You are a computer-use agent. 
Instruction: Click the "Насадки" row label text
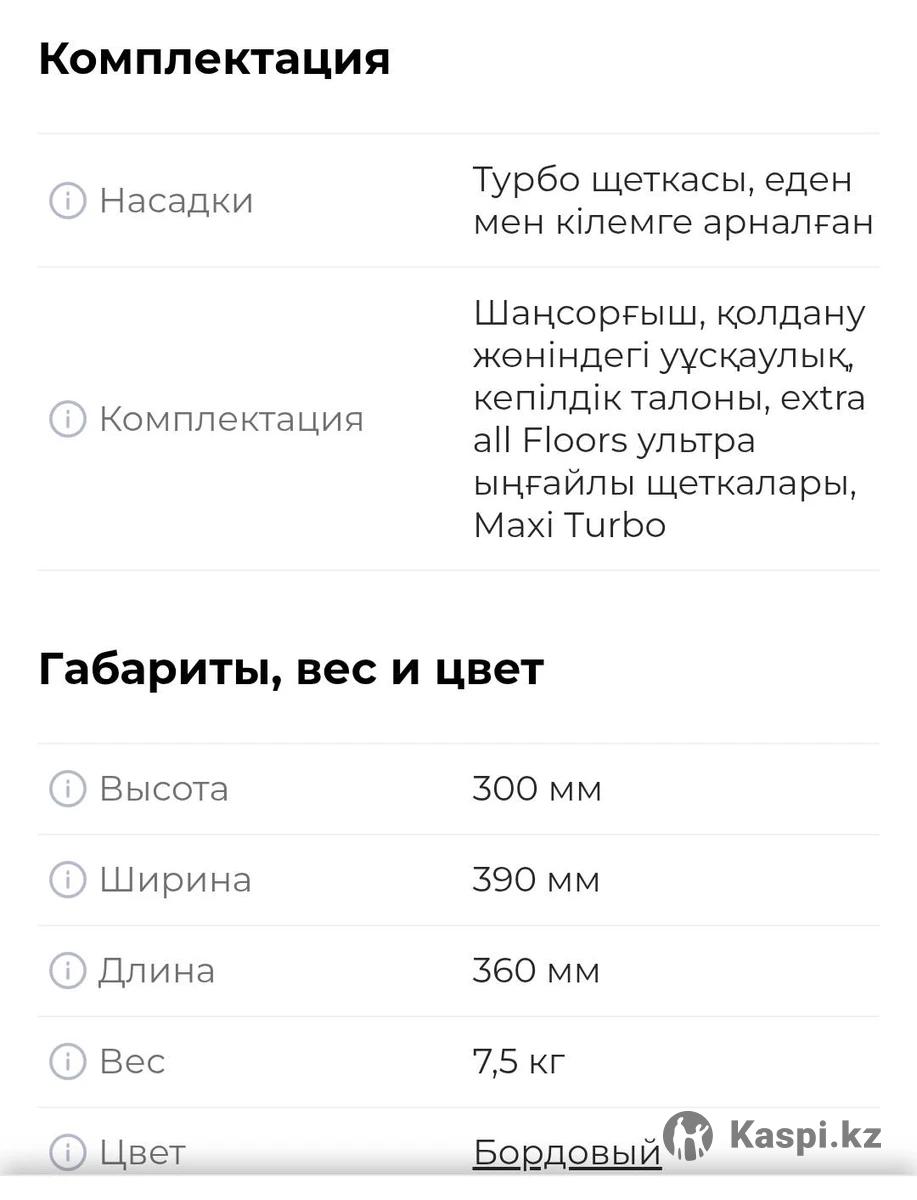(176, 201)
